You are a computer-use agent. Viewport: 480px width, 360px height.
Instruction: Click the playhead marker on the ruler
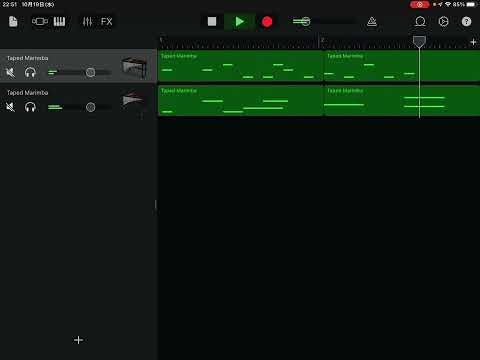coord(419,42)
